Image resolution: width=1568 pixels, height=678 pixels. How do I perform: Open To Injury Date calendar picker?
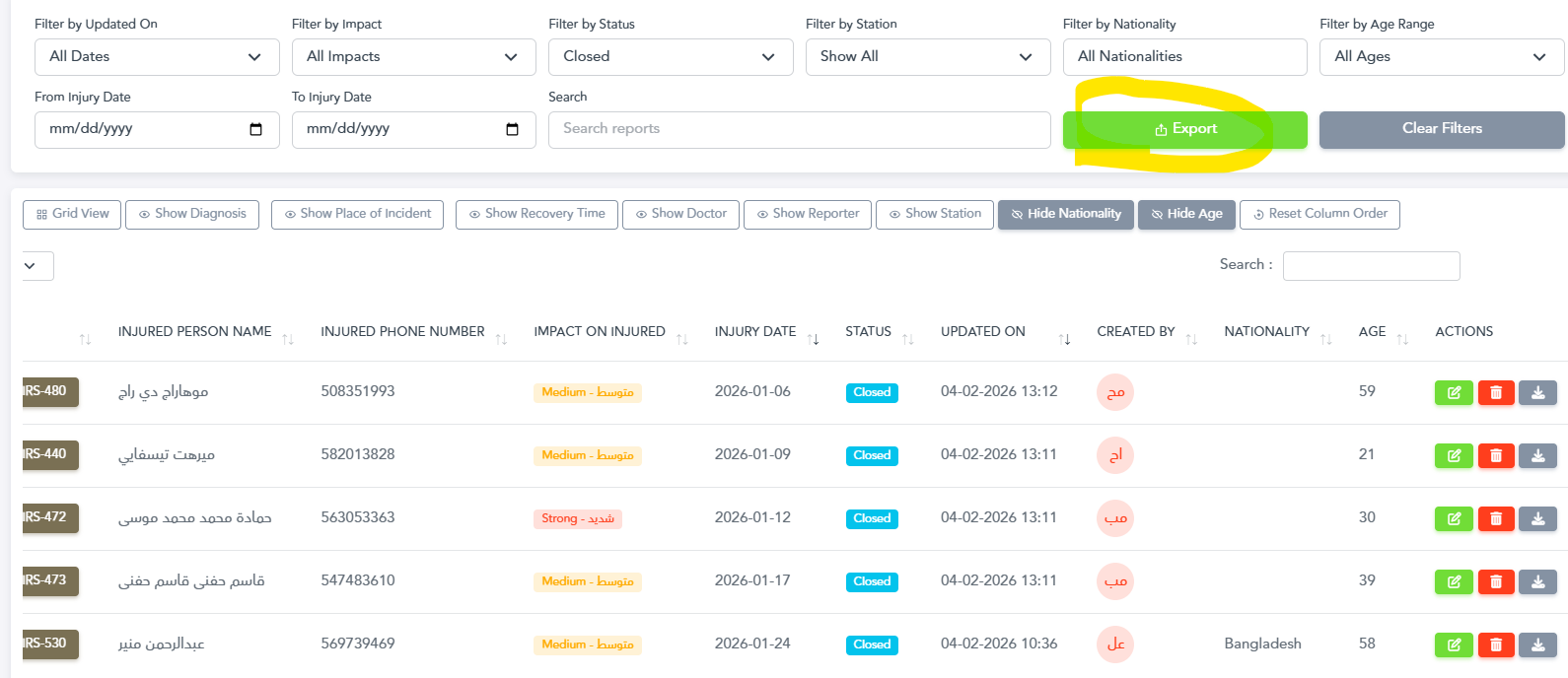[513, 129]
